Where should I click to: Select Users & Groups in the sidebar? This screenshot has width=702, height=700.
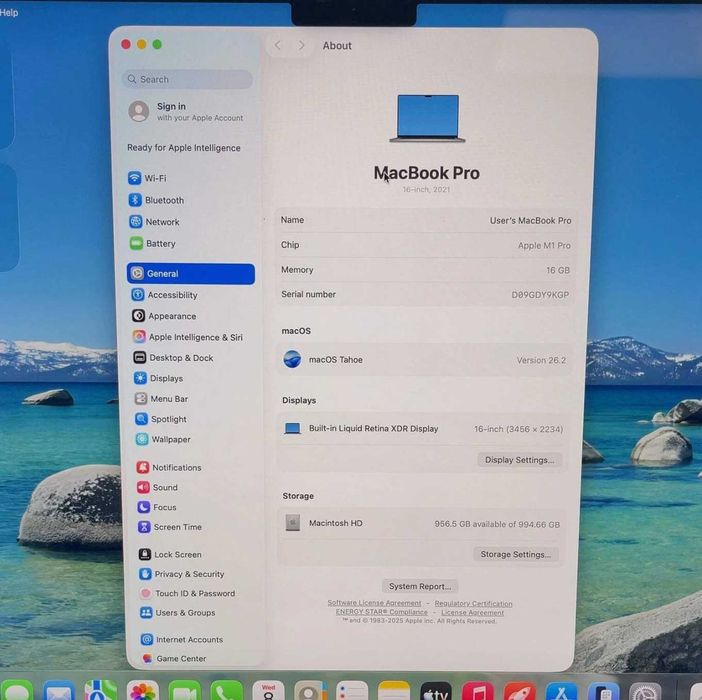[178, 613]
